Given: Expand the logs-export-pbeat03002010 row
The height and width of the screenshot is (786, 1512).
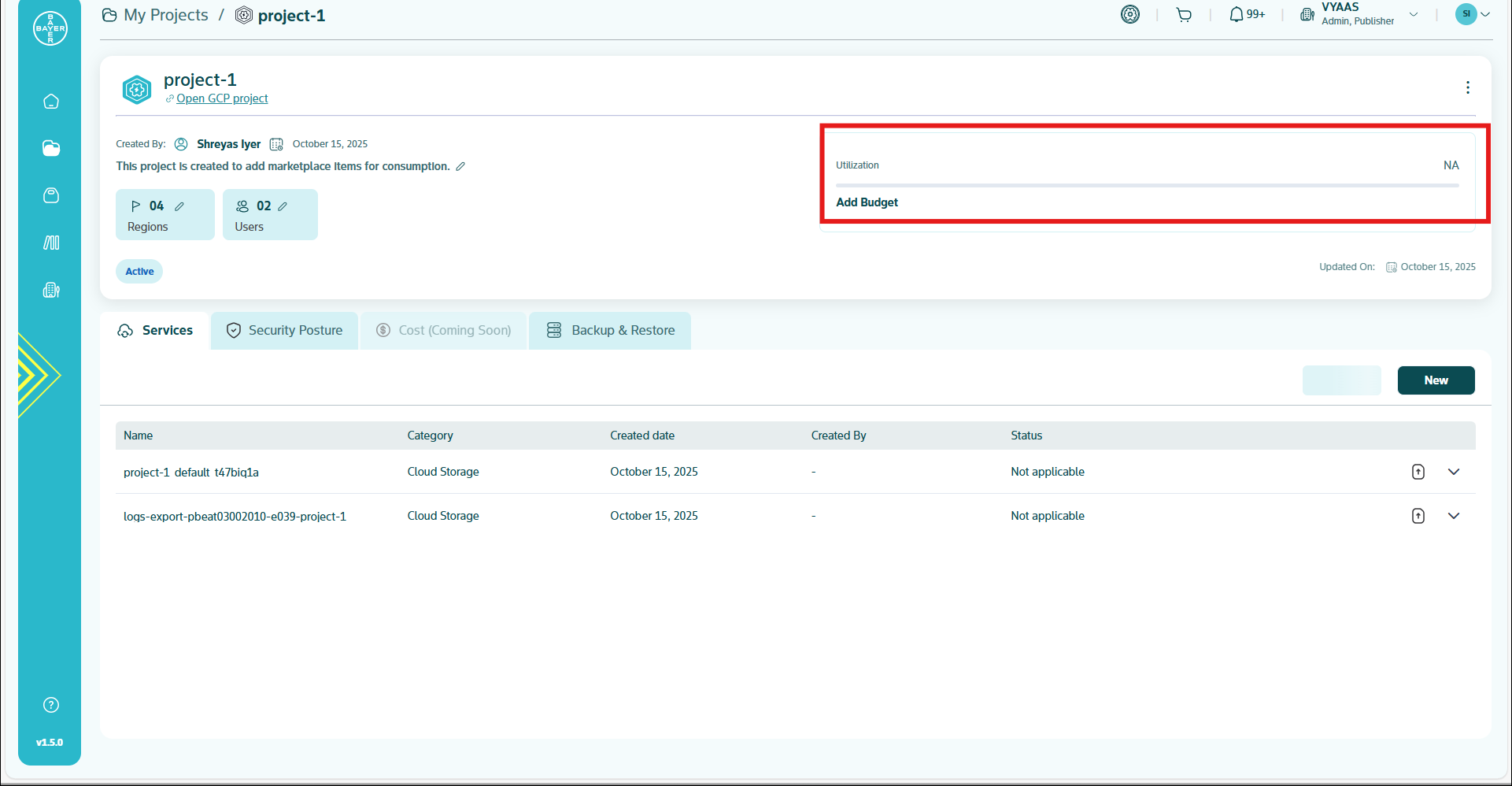Looking at the screenshot, I should (x=1453, y=516).
